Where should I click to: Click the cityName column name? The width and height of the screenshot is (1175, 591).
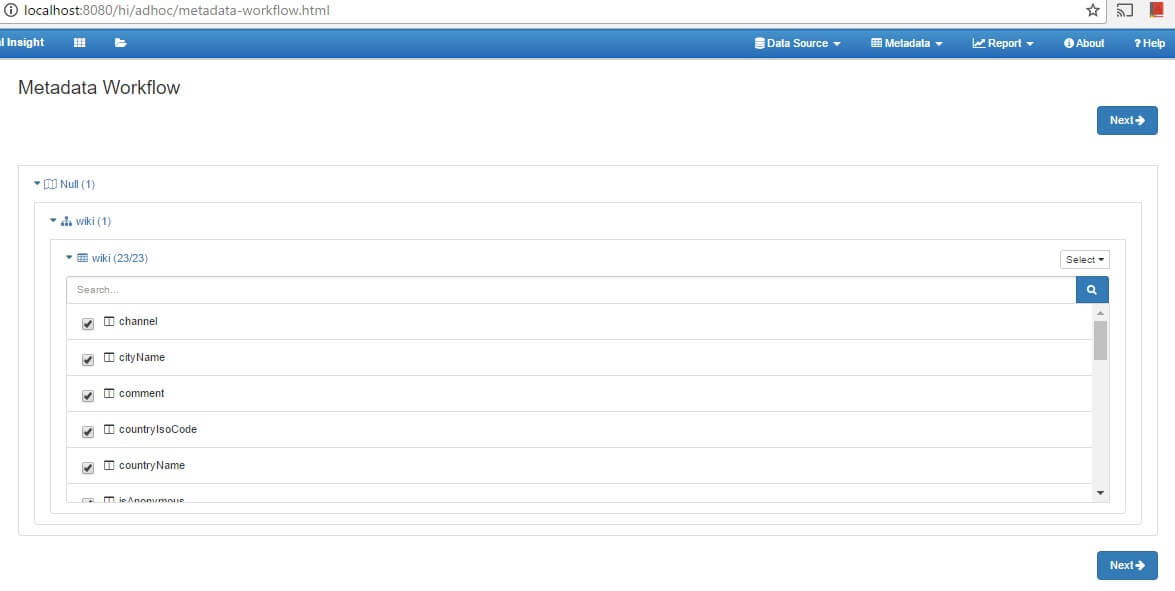click(142, 357)
